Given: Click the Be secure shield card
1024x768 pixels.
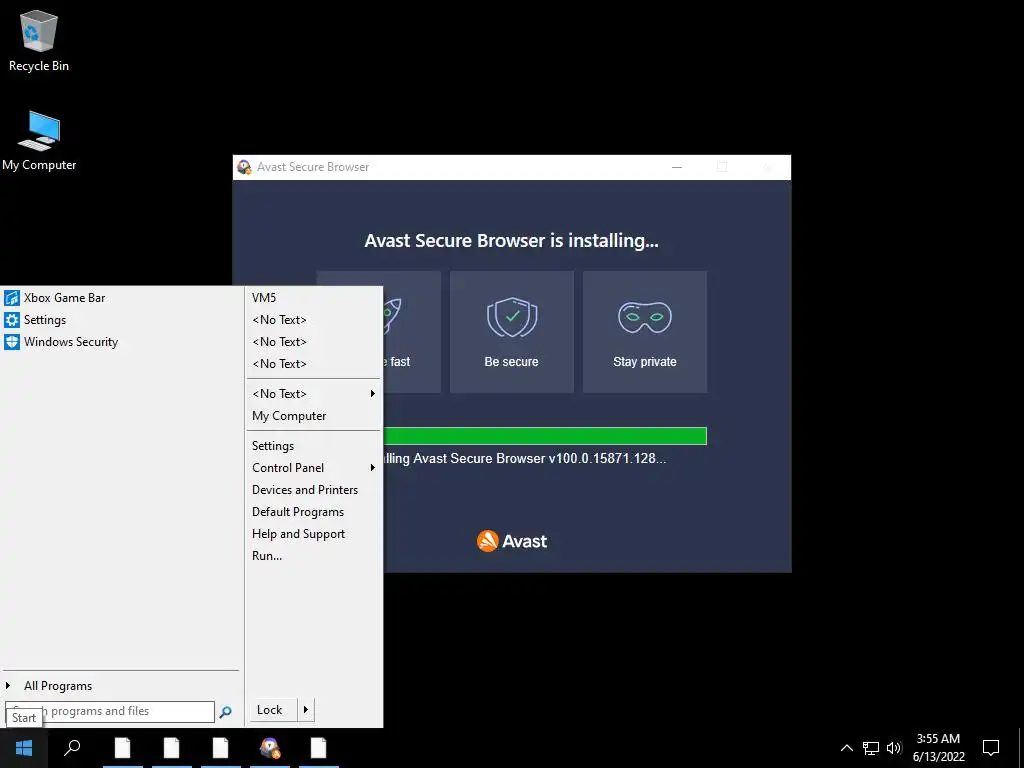Looking at the screenshot, I should tap(511, 332).
